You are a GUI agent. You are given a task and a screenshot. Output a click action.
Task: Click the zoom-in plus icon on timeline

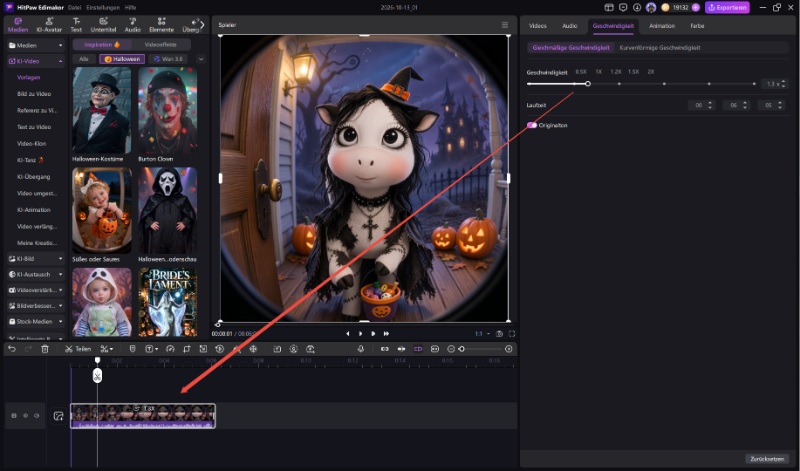[x=509, y=349]
